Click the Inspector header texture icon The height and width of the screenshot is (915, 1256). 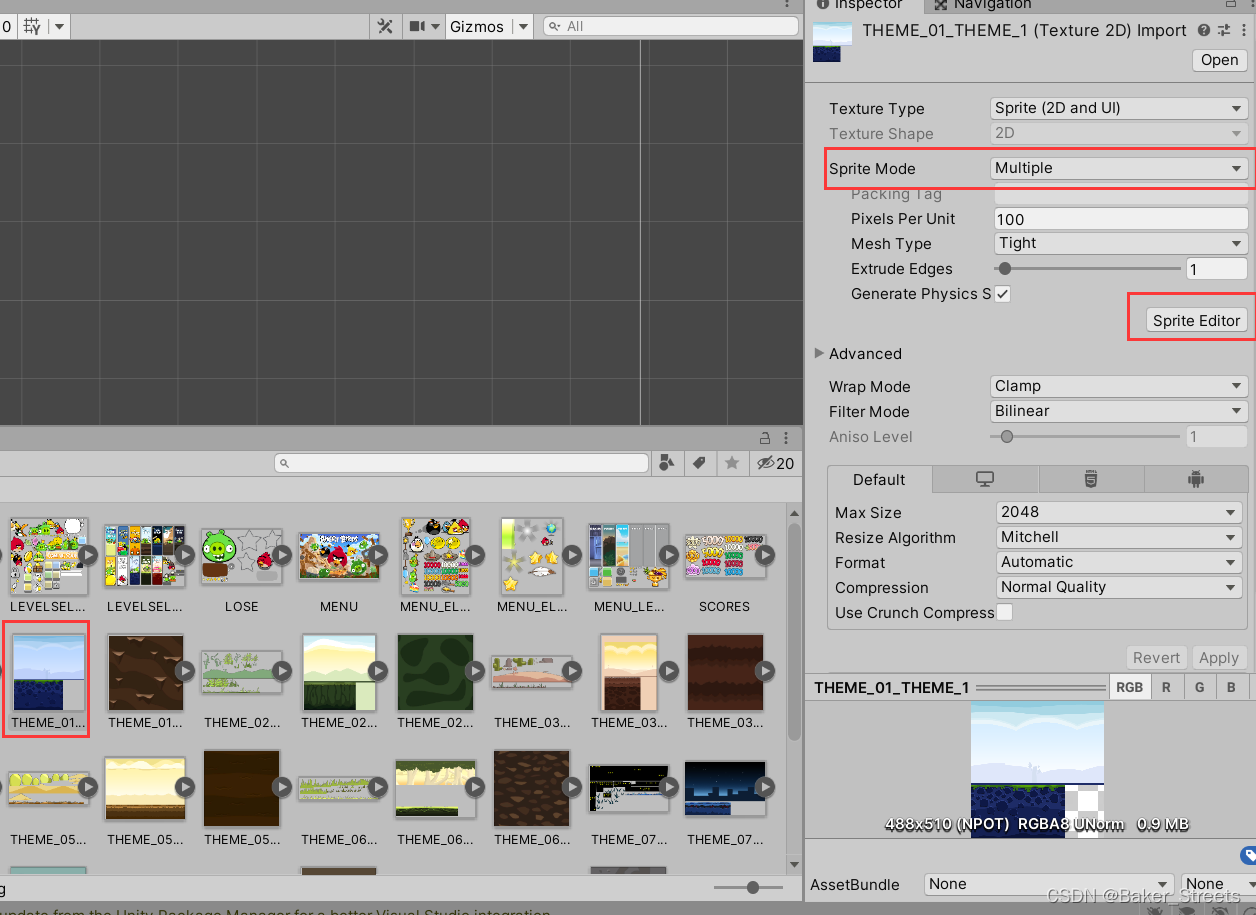[x=832, y=40]
